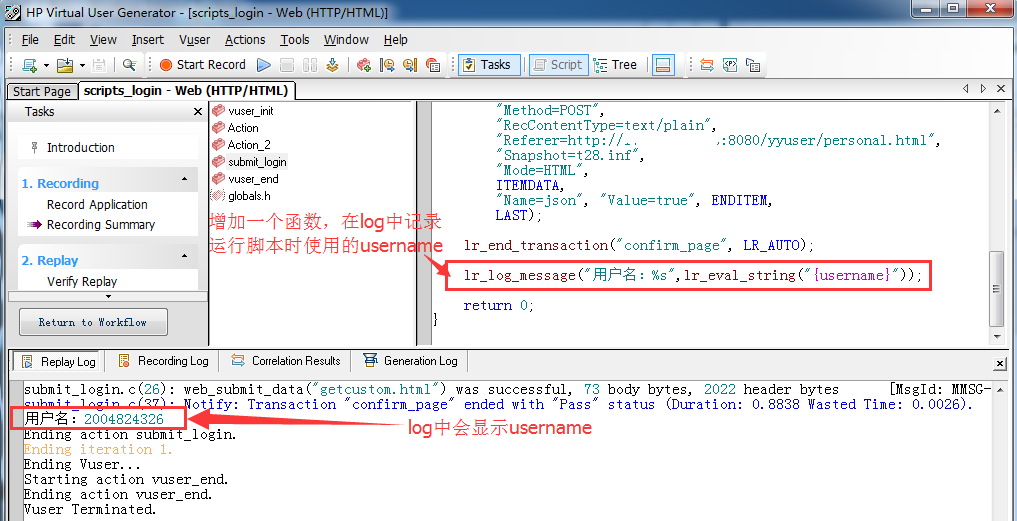Open Verify Replay task

pyautogui.click(x=82, y=282)
